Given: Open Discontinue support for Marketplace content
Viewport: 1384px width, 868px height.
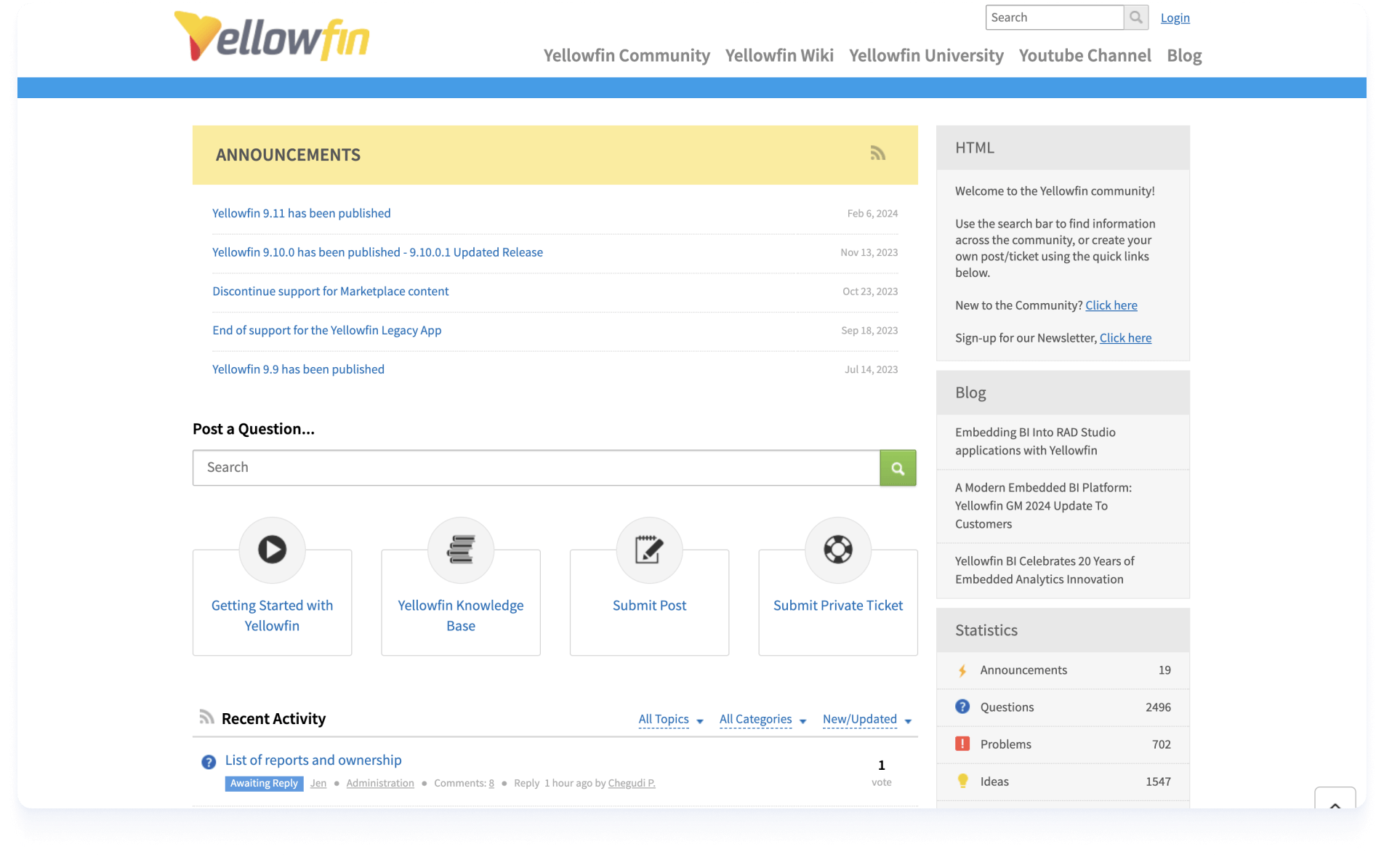Looking at the screenshot, I should tap(330, 291).
